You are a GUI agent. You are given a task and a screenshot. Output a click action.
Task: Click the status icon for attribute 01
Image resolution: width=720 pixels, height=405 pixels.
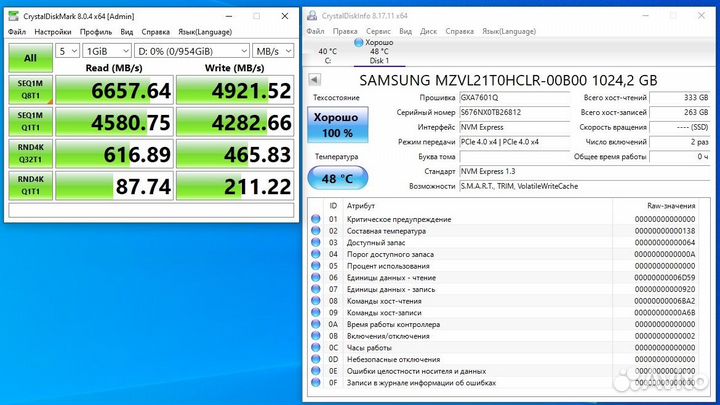(315, 219)
